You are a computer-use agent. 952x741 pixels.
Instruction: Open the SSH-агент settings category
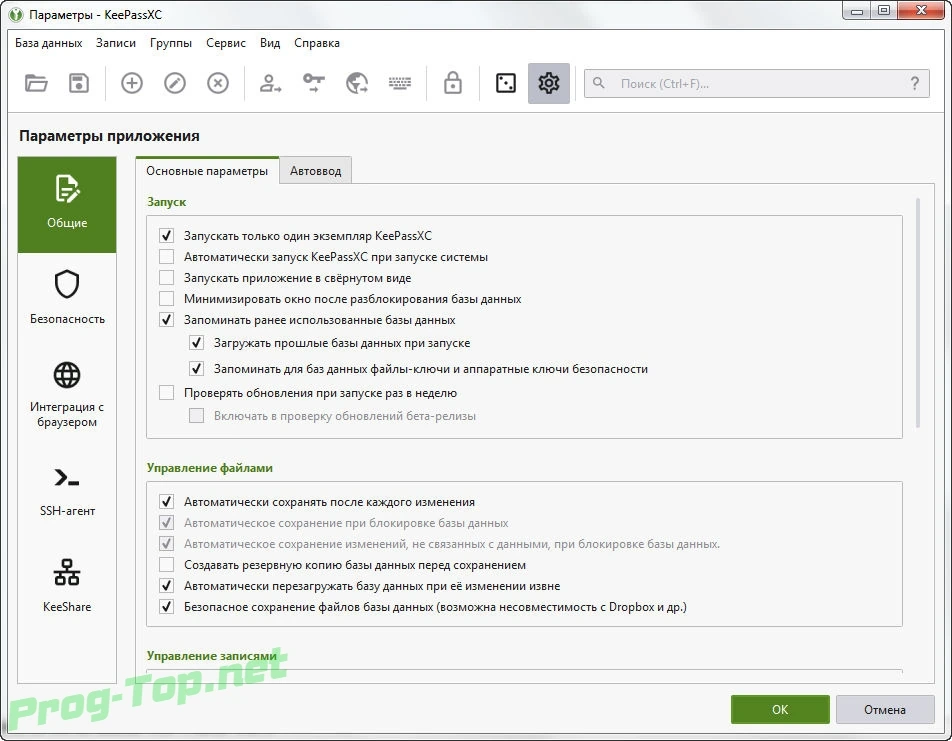(67, 492)
